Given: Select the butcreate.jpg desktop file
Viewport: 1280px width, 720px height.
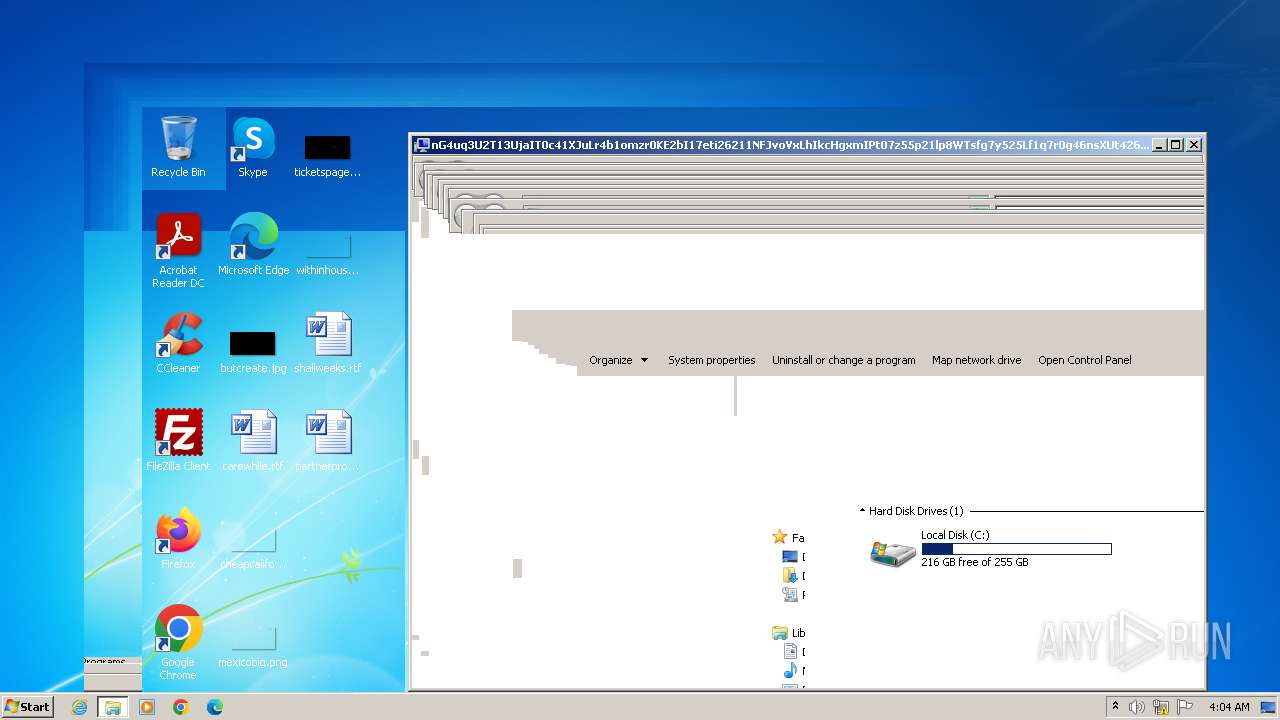Looking at the screenshot, I should click(253, 352).
